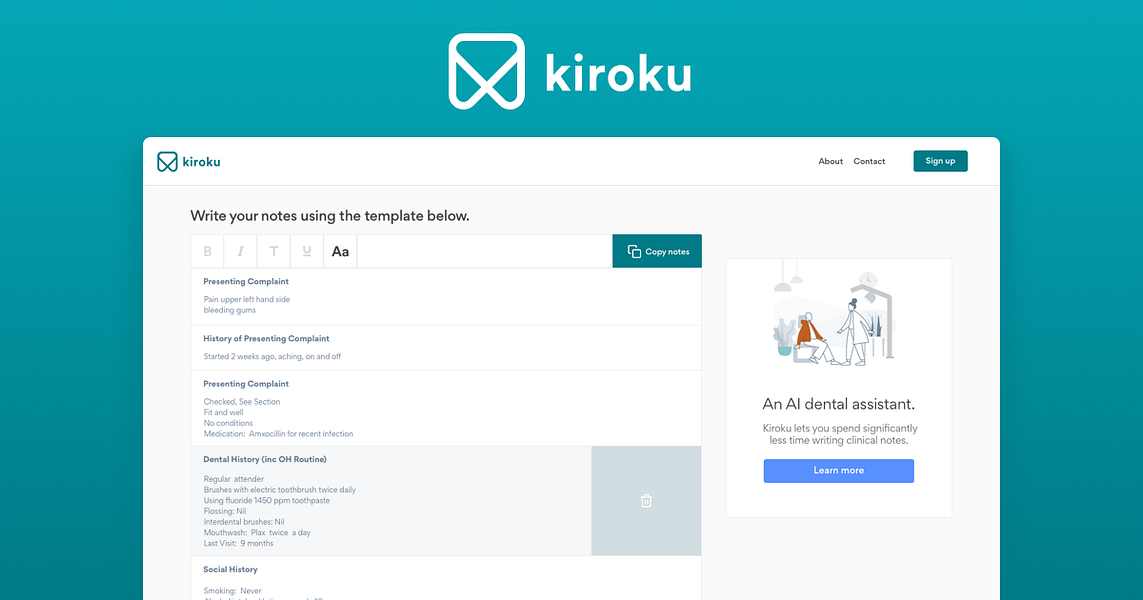
Task: Select the Aa text style icon
Action: 339,250
